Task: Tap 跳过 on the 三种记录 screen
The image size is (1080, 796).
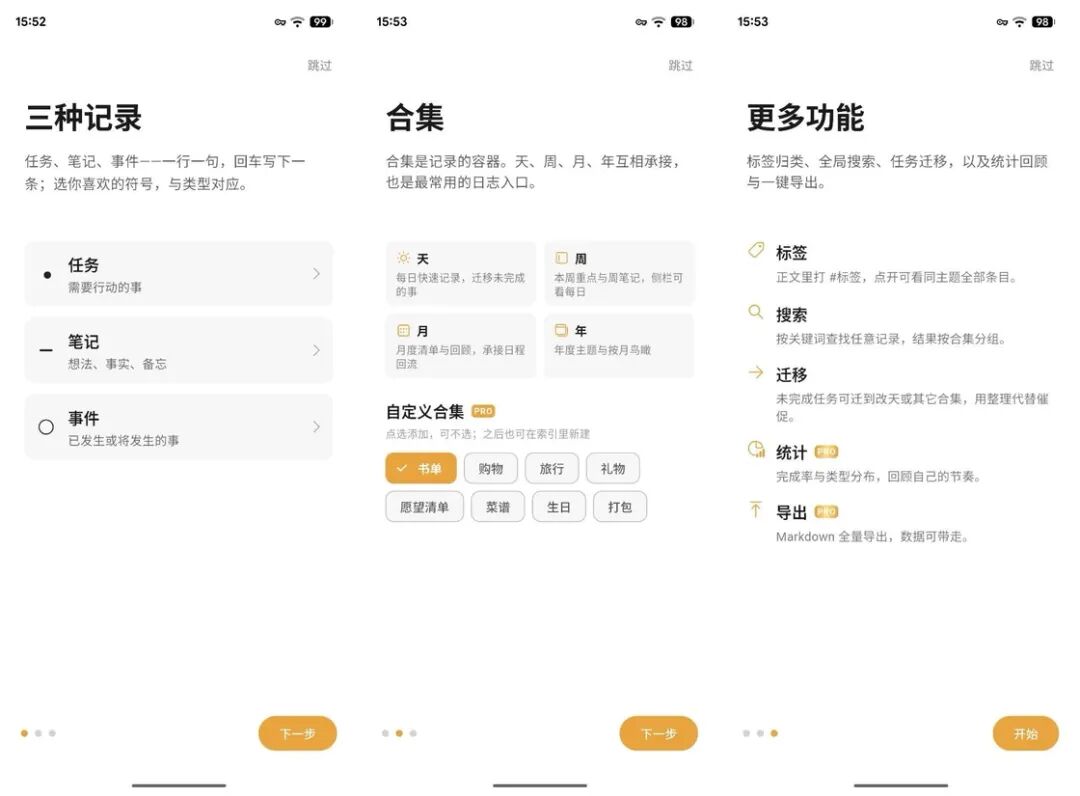Action: [320, 65]
